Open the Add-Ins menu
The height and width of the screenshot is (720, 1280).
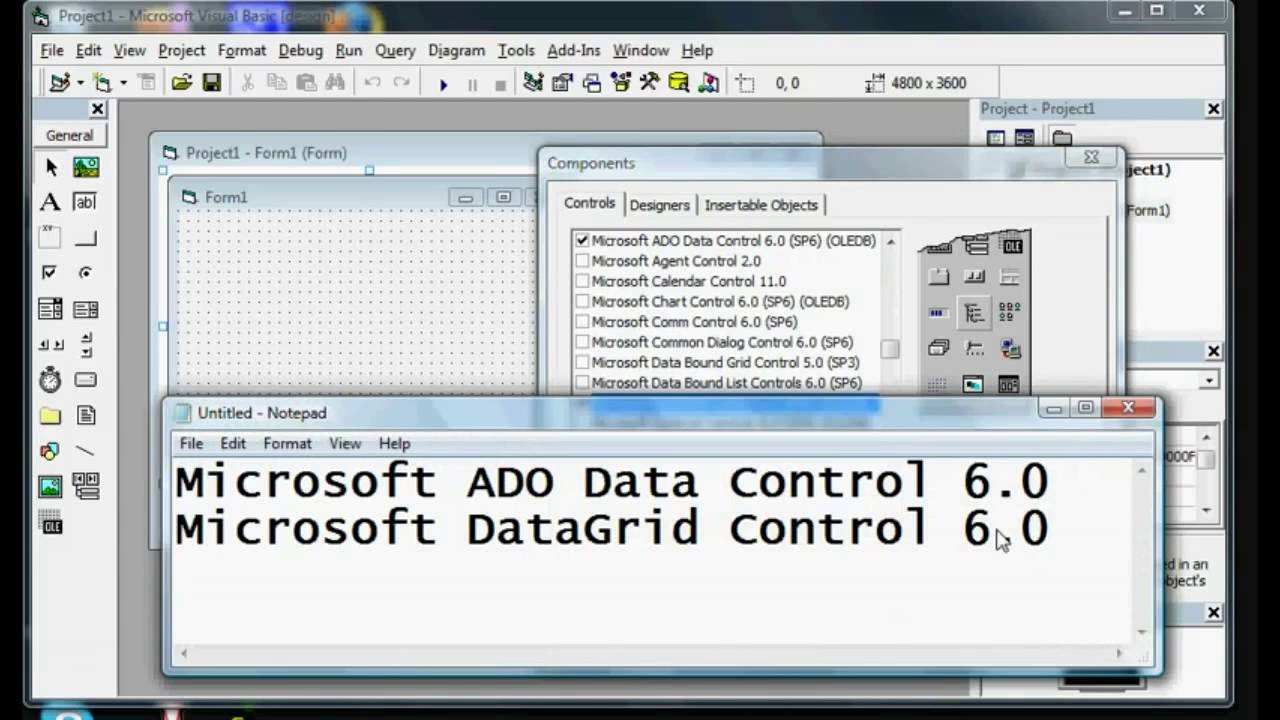click(573, 50)
